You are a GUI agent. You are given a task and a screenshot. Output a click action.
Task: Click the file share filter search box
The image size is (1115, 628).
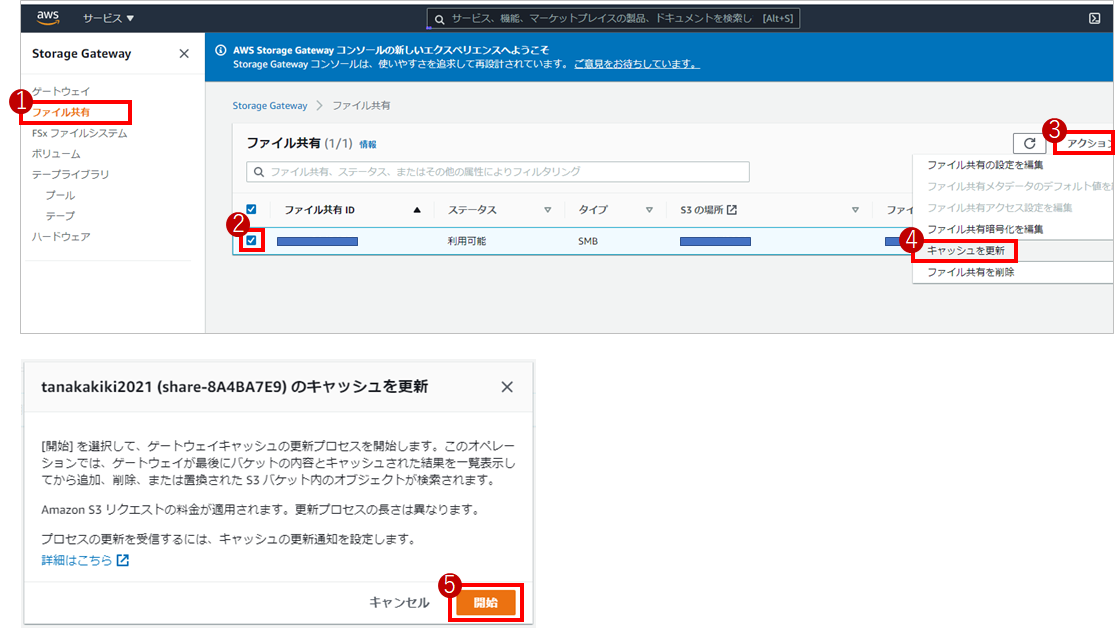coord(498,171)
